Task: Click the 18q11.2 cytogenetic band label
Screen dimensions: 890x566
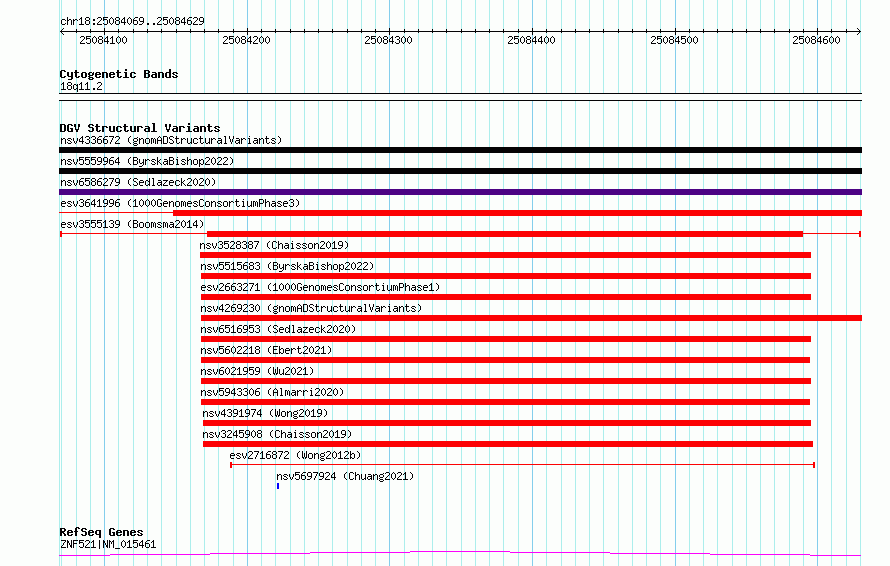Action: [x=81, y=86]
